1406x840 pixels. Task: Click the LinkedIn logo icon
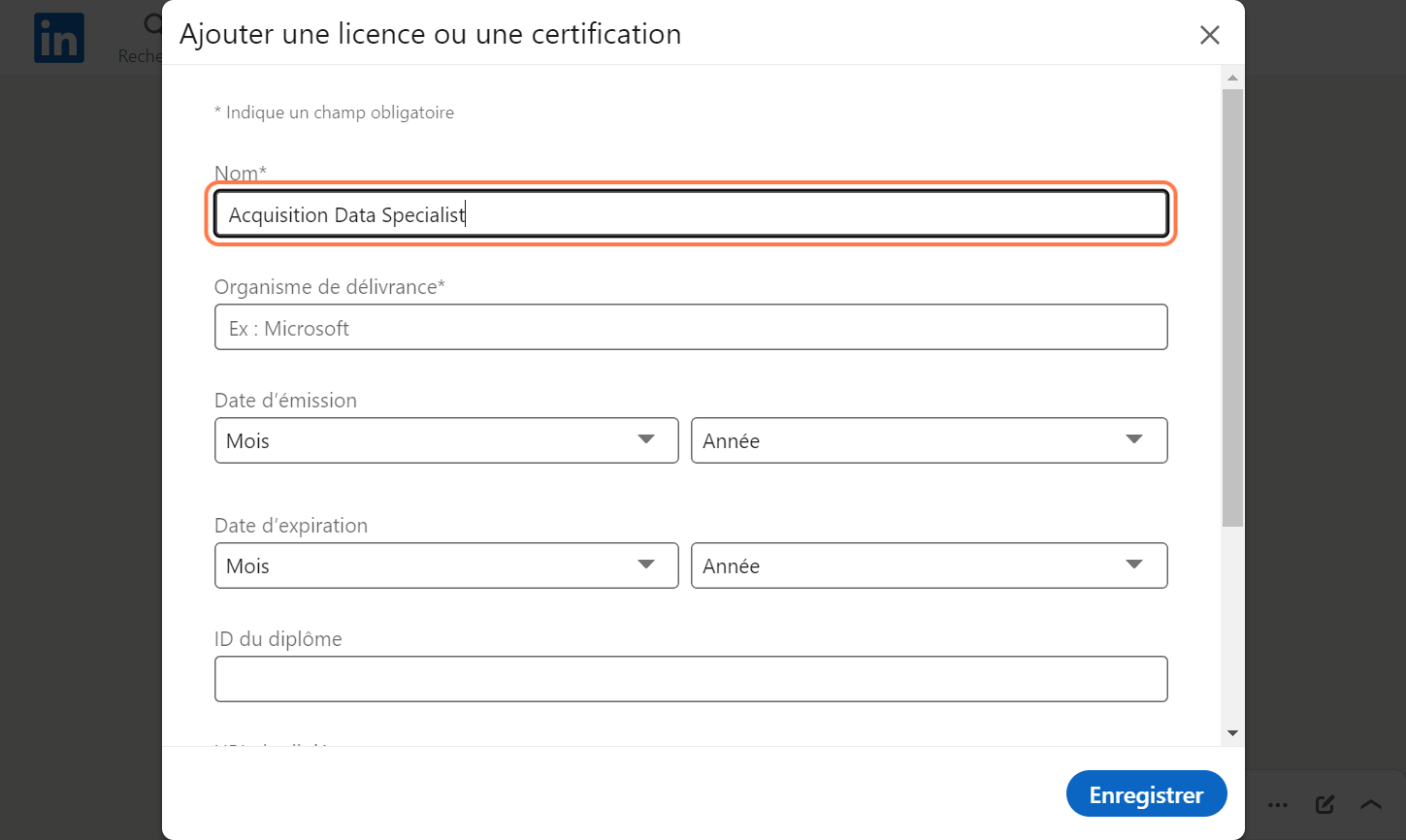(x=59, y=38)
